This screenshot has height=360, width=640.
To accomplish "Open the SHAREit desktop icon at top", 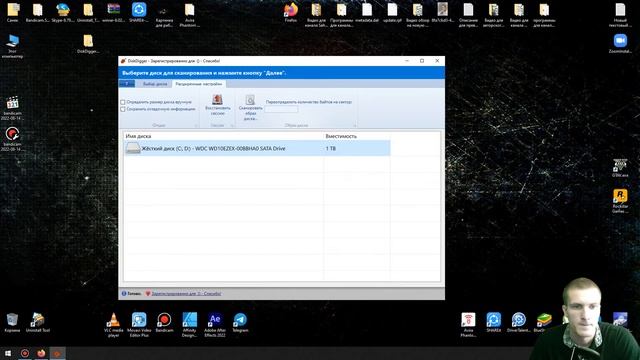I will 139,12.
